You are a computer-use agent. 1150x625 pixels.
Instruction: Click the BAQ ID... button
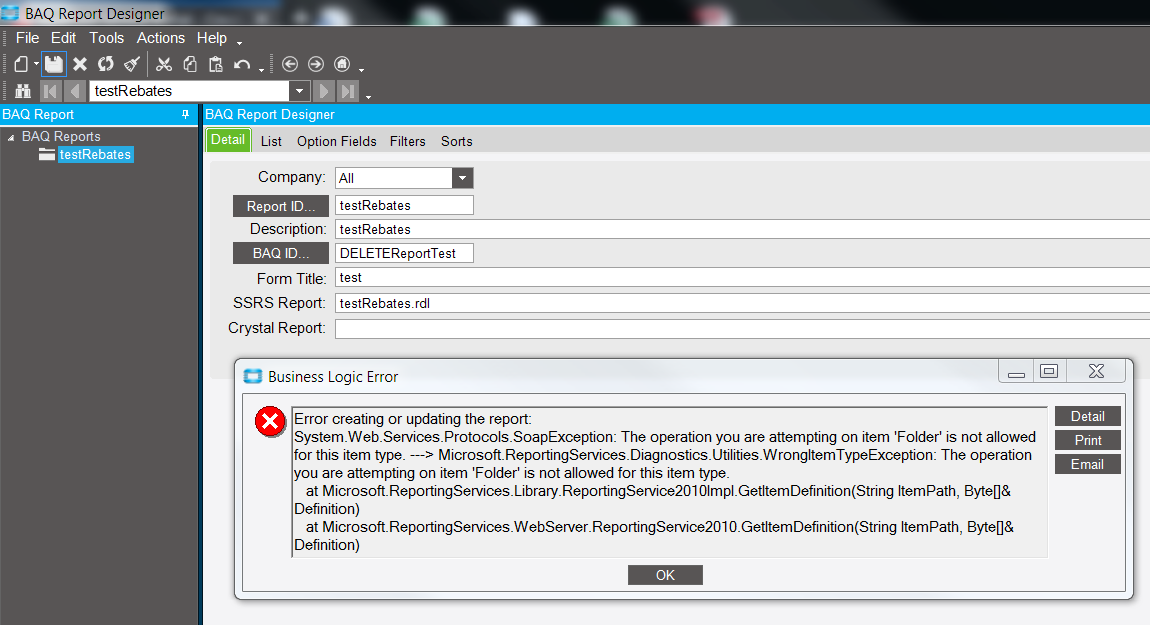coord(281,253)
